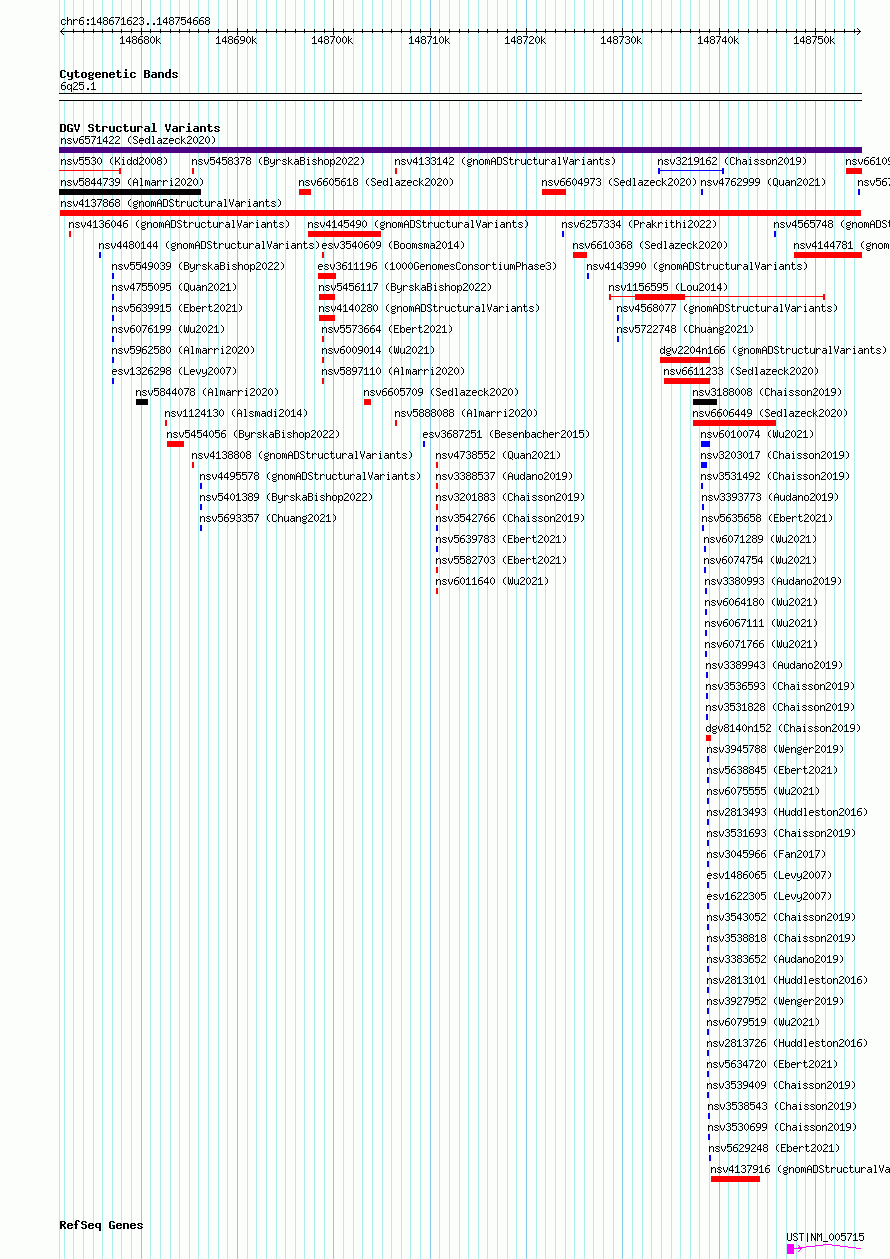
Task: Open the nsv5530 (Kidd2008) variant
Action: pos(114,161)
